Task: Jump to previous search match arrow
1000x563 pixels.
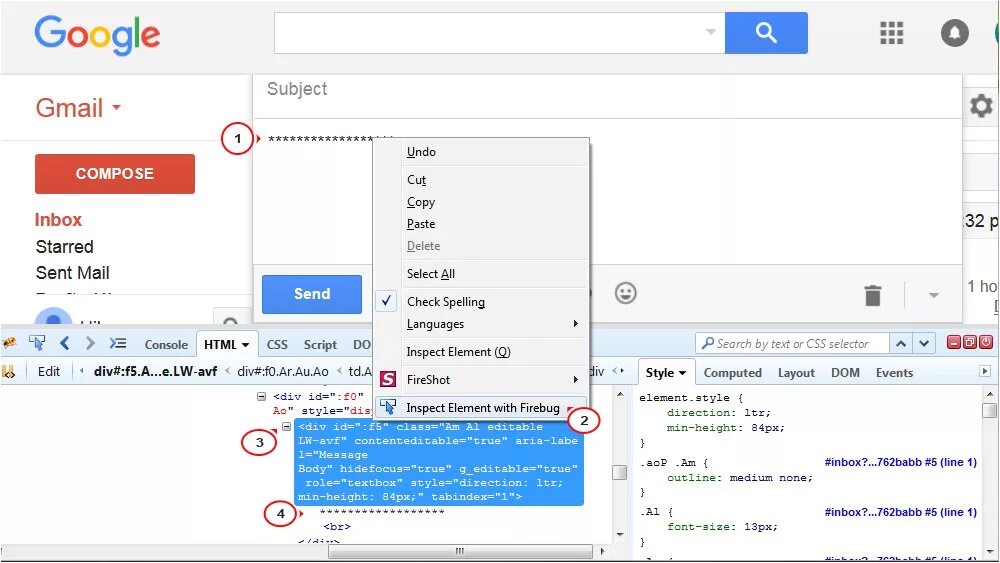Action: 901,344
